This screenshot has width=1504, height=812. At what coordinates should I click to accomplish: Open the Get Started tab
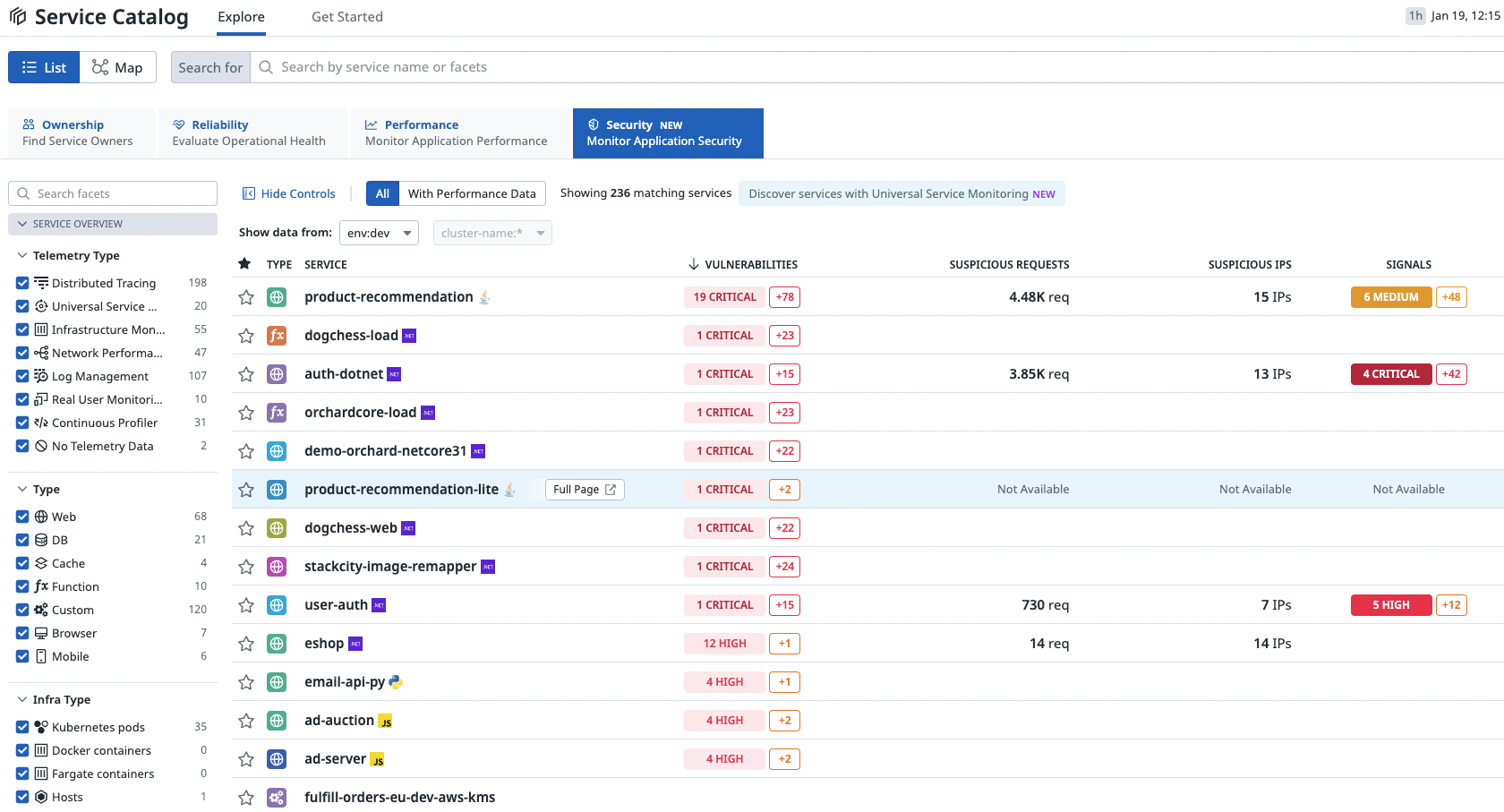click(x=346, y=17)
